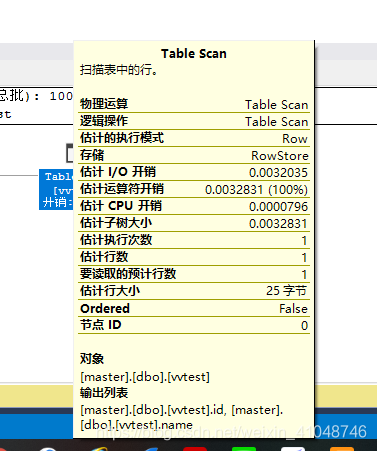Click the Ordered False property row

194,308
